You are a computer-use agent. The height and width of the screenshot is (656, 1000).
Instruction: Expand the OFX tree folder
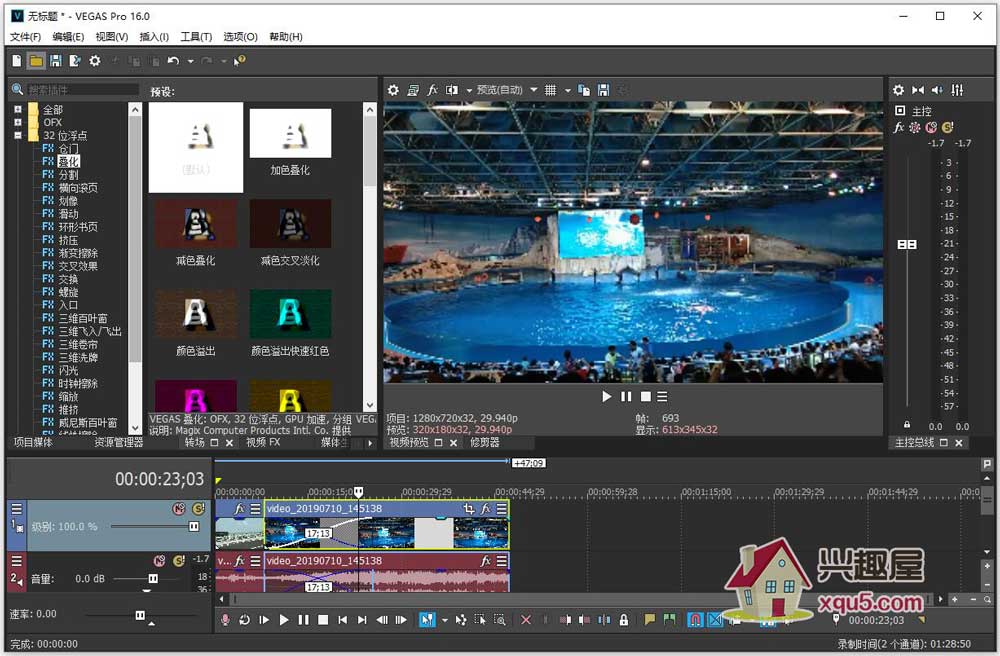18,122
